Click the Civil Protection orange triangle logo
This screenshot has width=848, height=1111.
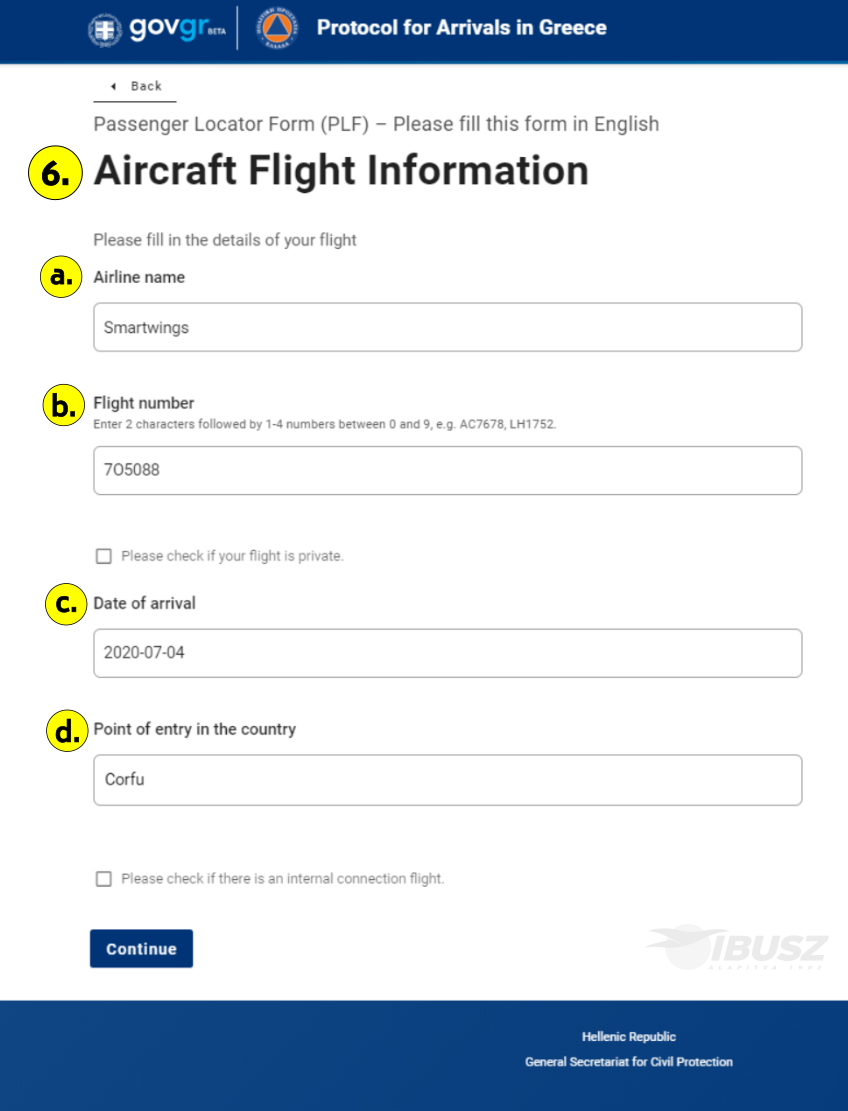tap(277, 28)
